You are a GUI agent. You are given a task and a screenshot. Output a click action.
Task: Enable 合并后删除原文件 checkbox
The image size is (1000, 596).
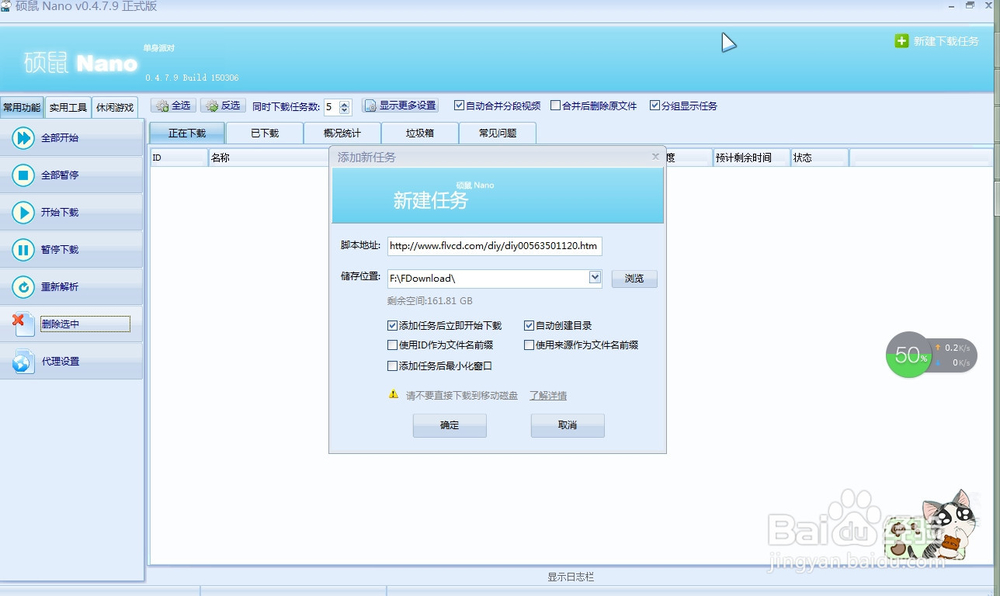[555, 106]
